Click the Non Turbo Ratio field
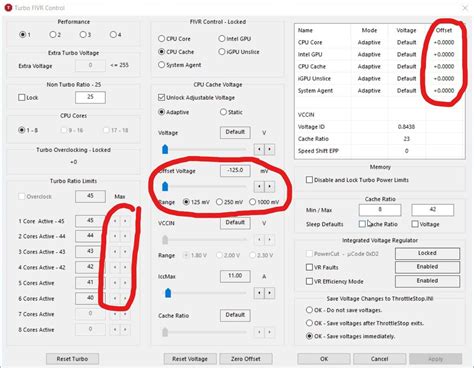This screenshot has height=368, width=474. (90, 97)
